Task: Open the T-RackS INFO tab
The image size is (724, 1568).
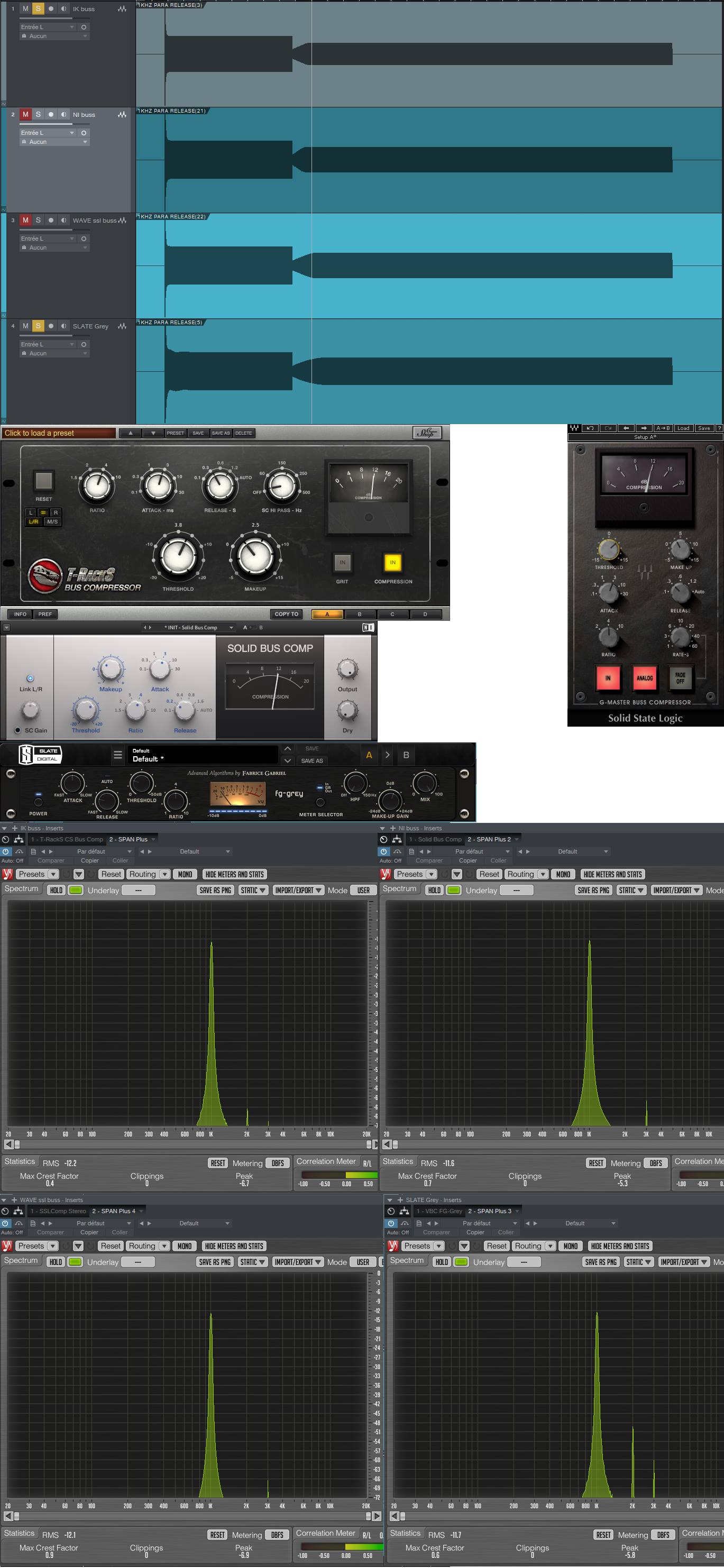Action: pos(20,614)
